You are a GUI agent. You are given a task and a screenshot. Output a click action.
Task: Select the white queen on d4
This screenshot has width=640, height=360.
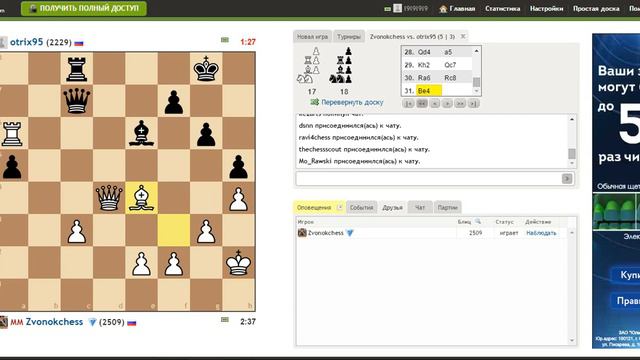coord(109,198)
